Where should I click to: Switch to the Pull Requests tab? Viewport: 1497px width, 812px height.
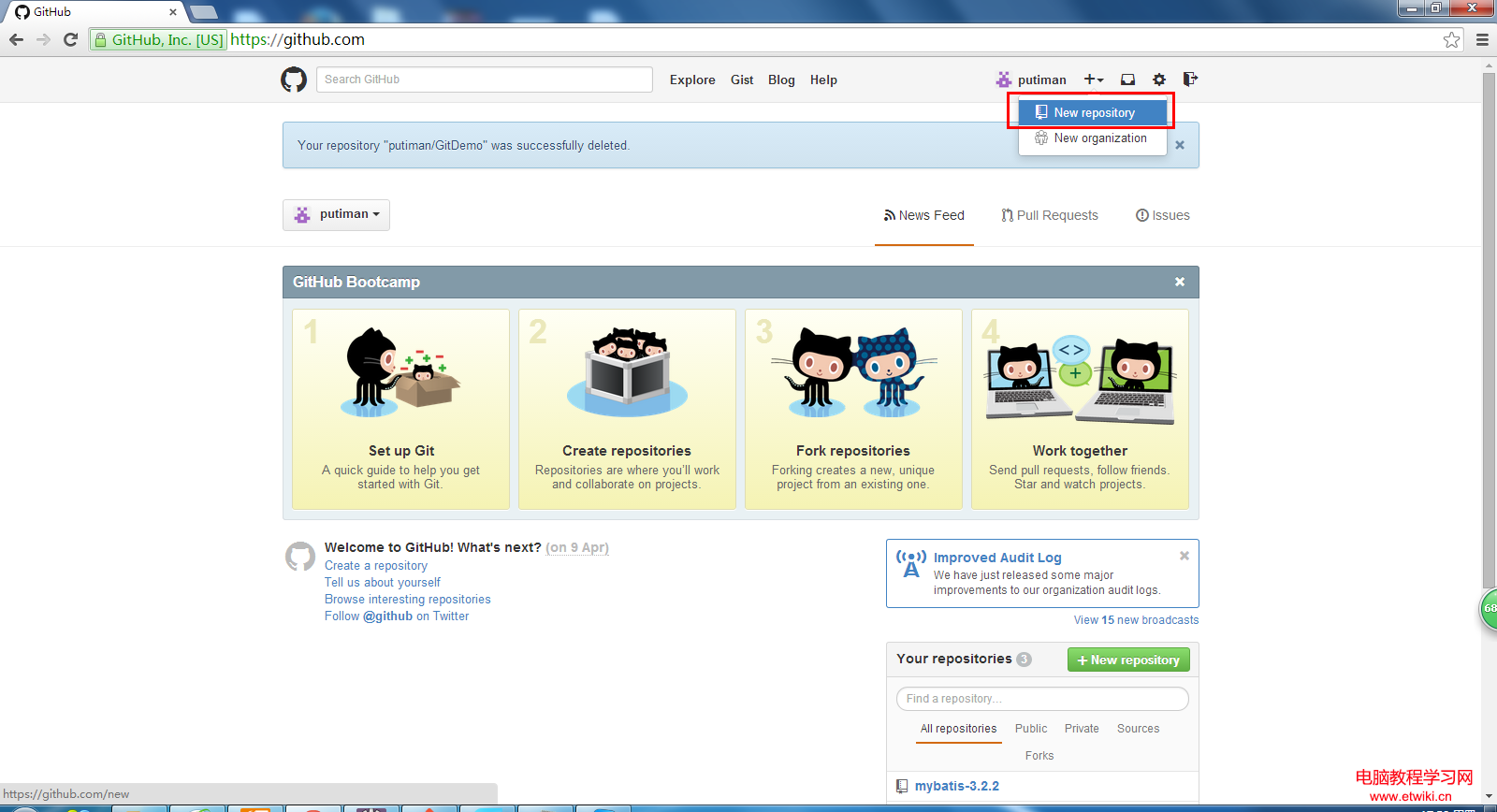coord(1050,215)
